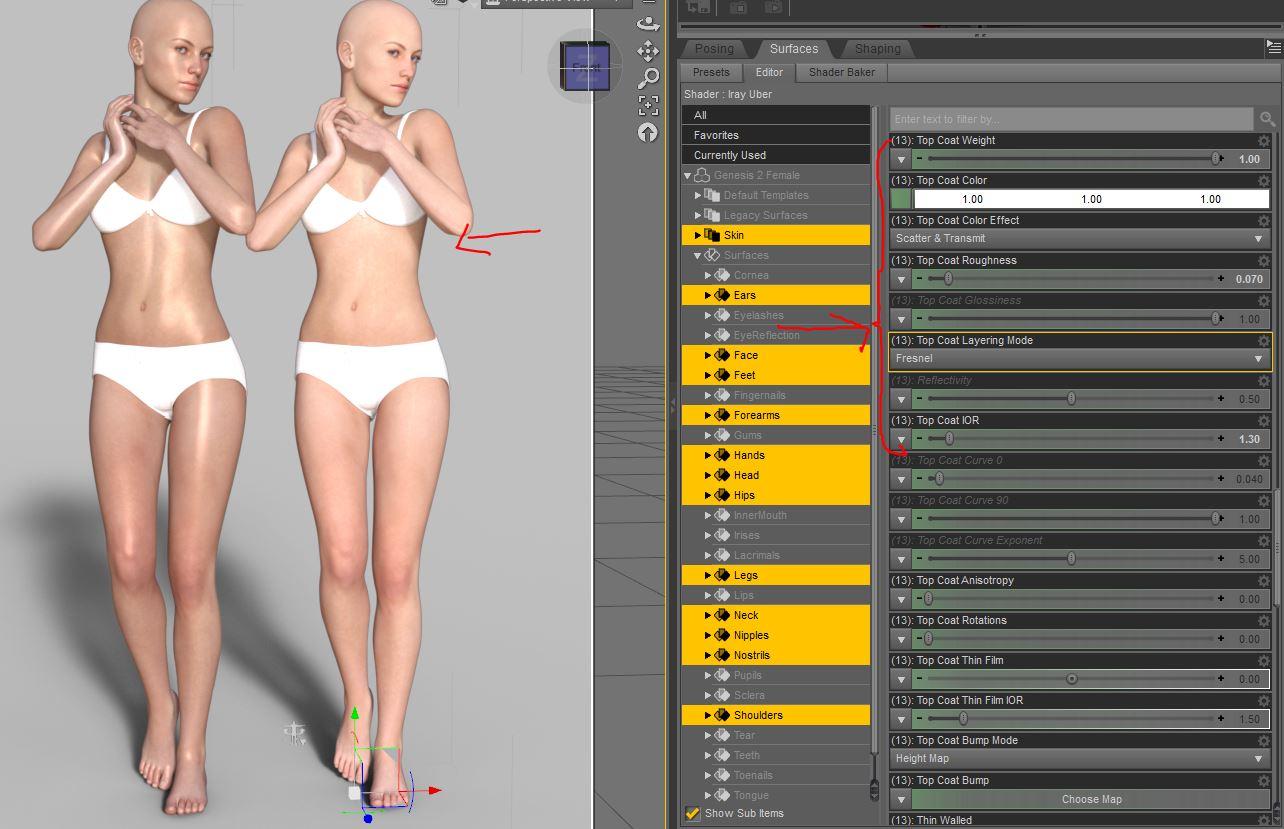Open the Top Coat Bump Mode dropdown
Viewport: 1284px width, 829px height.
(x=1080, y=759)
